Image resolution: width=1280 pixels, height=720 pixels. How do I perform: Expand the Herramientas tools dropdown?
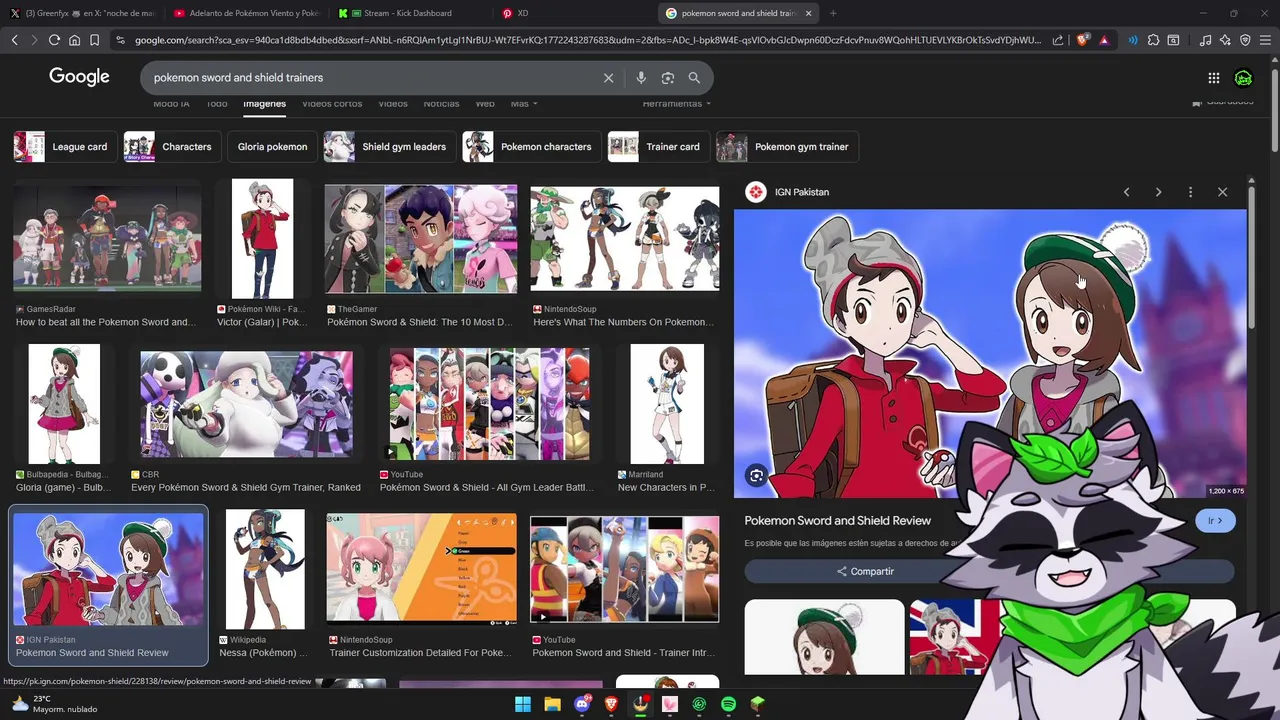tap(677, 103)
